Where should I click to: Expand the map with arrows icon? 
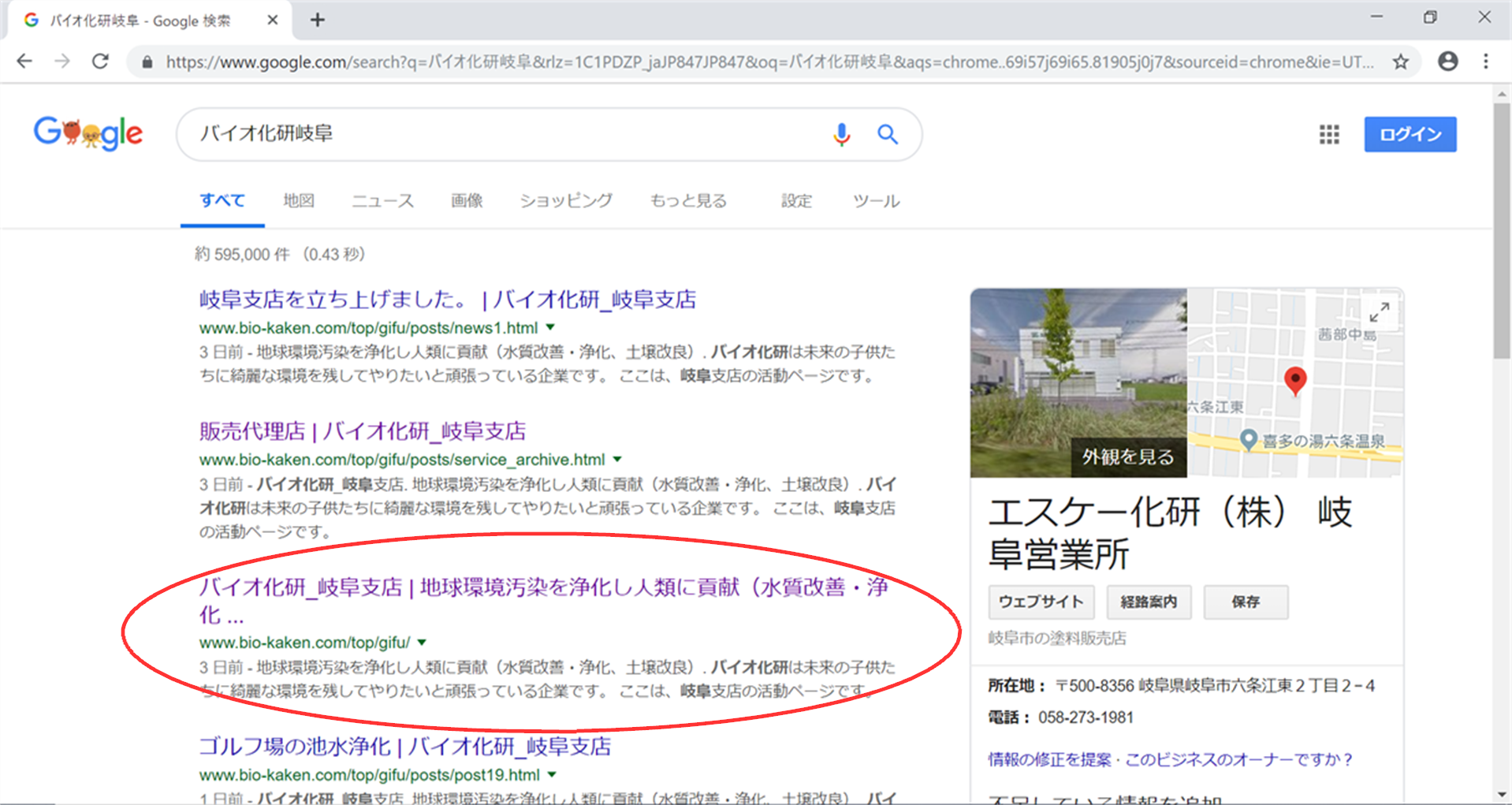point(1379,312)
